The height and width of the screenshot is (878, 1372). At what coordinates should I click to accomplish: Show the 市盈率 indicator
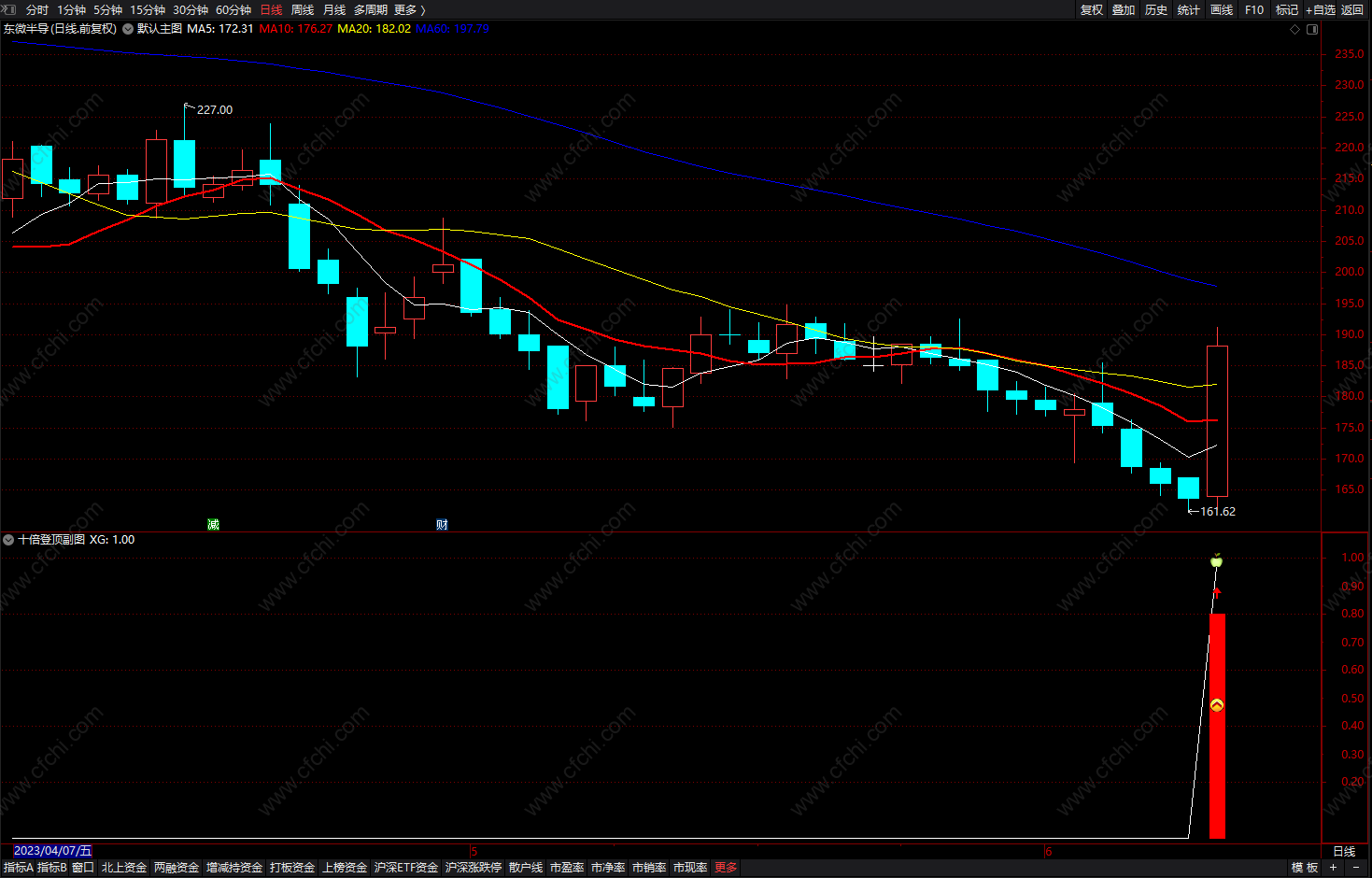[567, 868]
